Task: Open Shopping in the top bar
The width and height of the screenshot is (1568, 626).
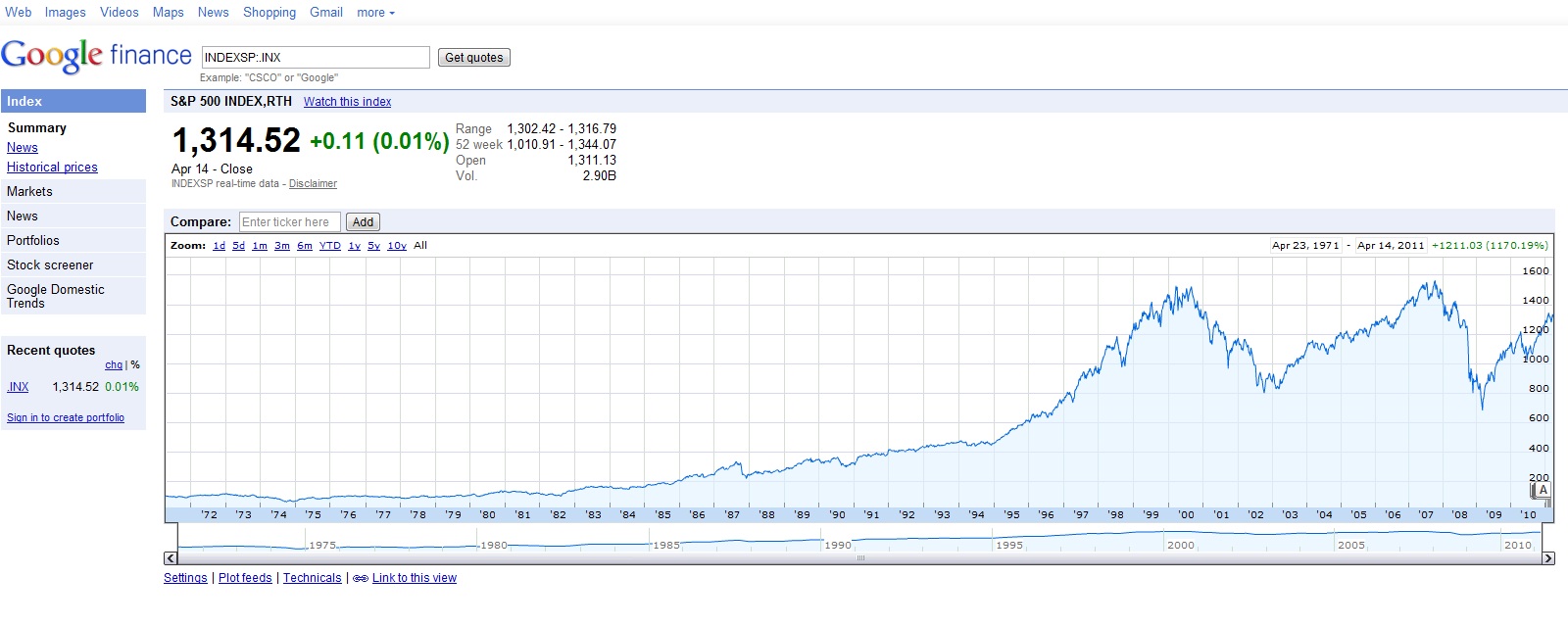Action: tap(269, 13)
